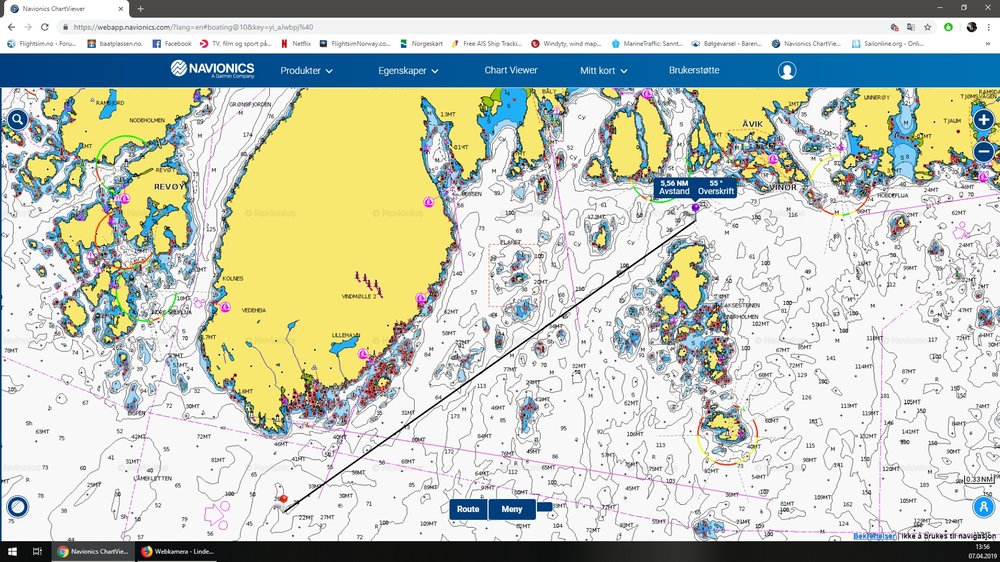Image resolution: width=1000 pixels, height=562 pixels.
Task: Select the VINDMØLLE 2 wind turbine symbol
Action: (x=369, y=283)
